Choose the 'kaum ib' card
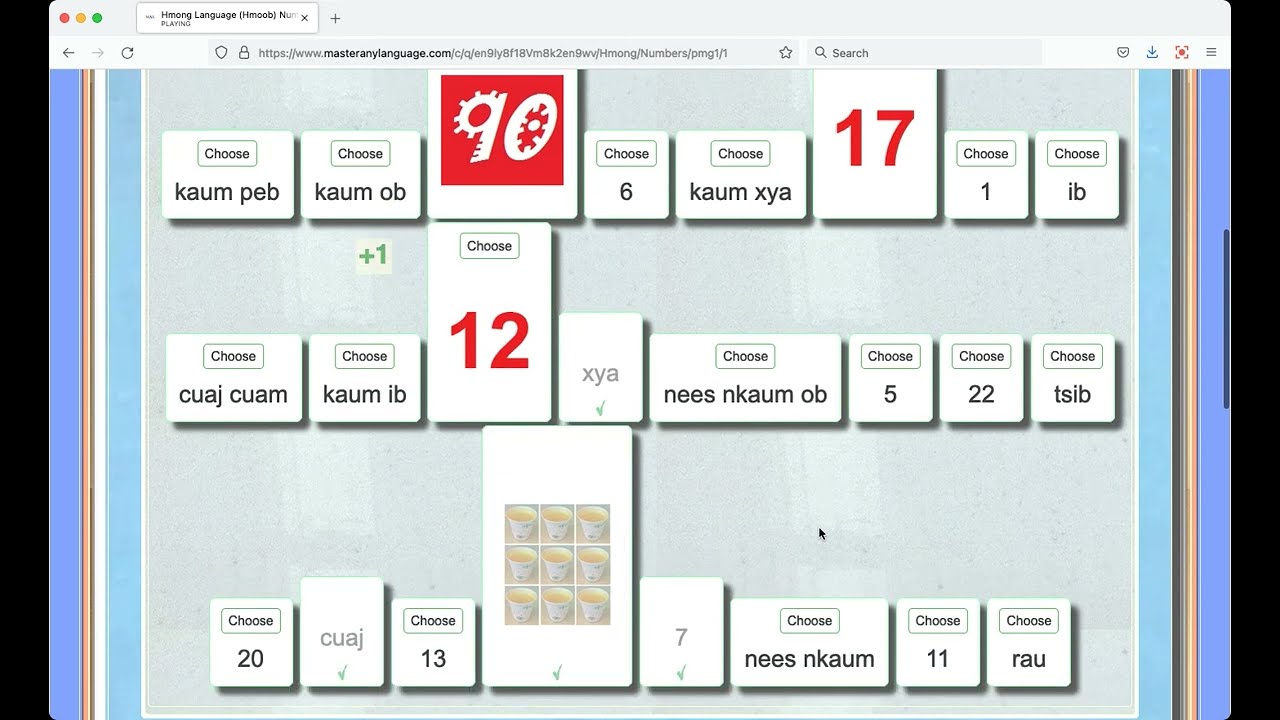Viewport: 1280px width, 720px height. [364, 356]
